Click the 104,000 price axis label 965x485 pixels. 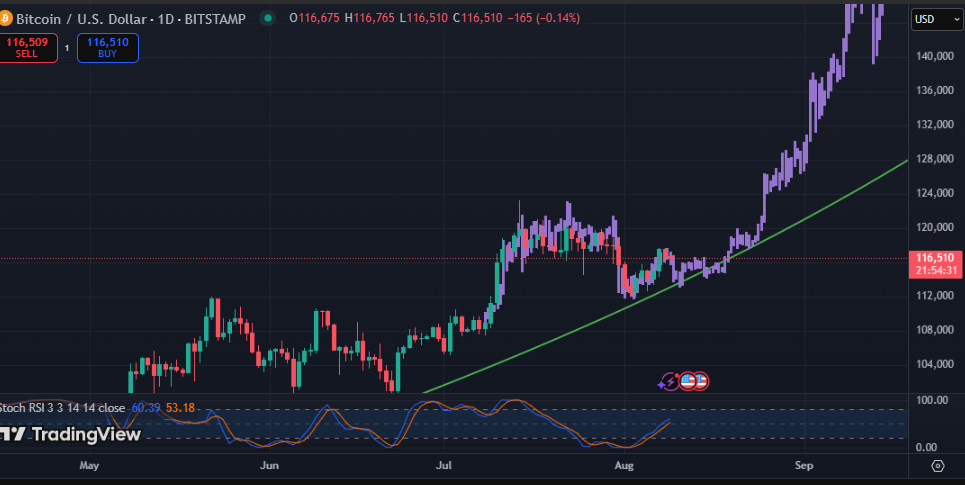(x=935, y=364)
